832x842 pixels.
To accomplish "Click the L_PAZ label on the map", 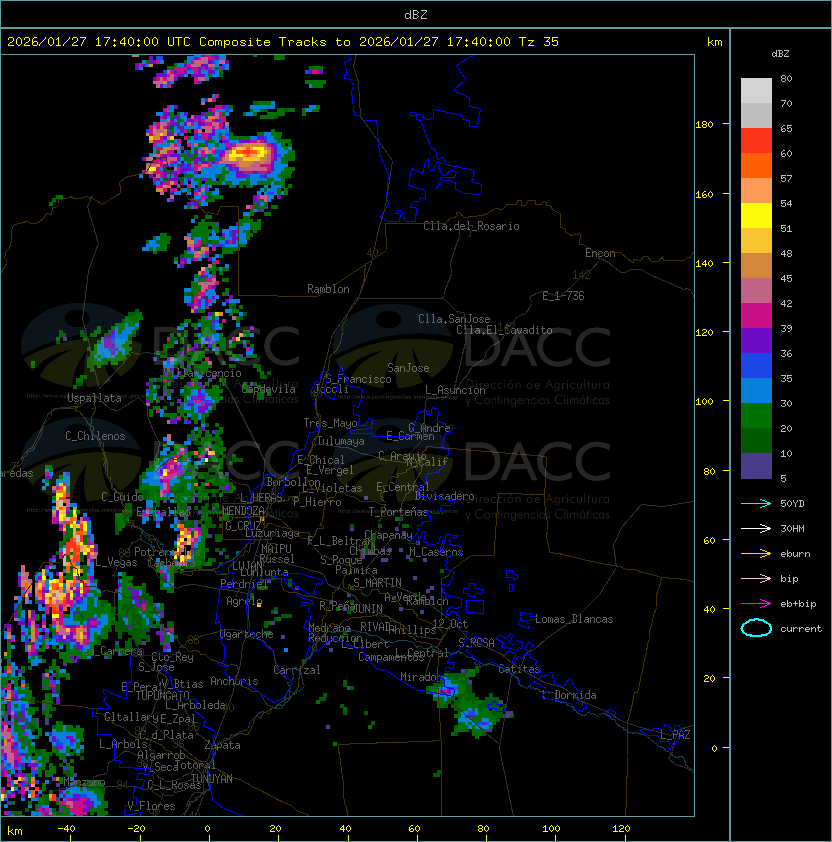I will [x=675, y=735].
